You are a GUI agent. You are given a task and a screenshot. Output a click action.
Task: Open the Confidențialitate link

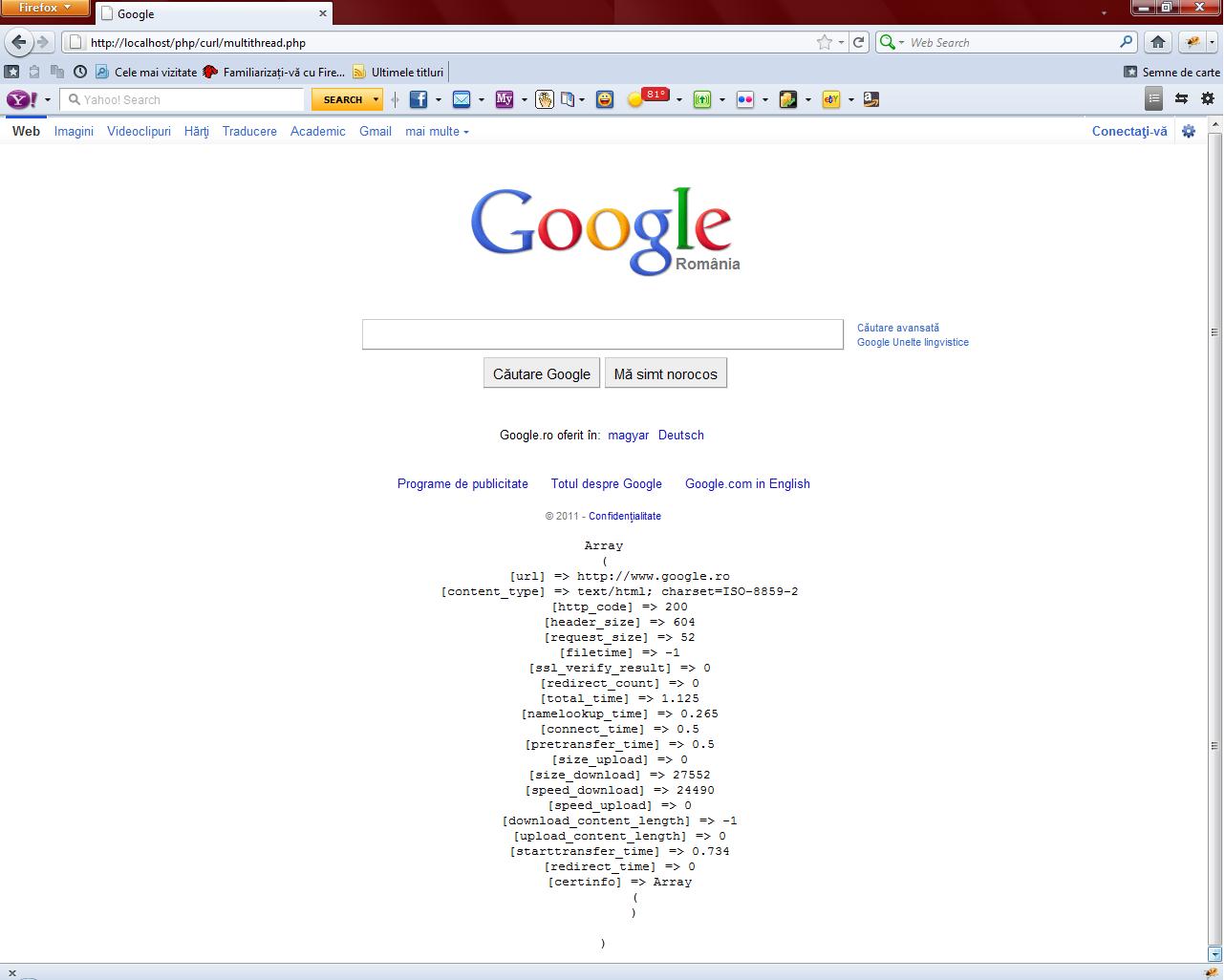point(625,516)
